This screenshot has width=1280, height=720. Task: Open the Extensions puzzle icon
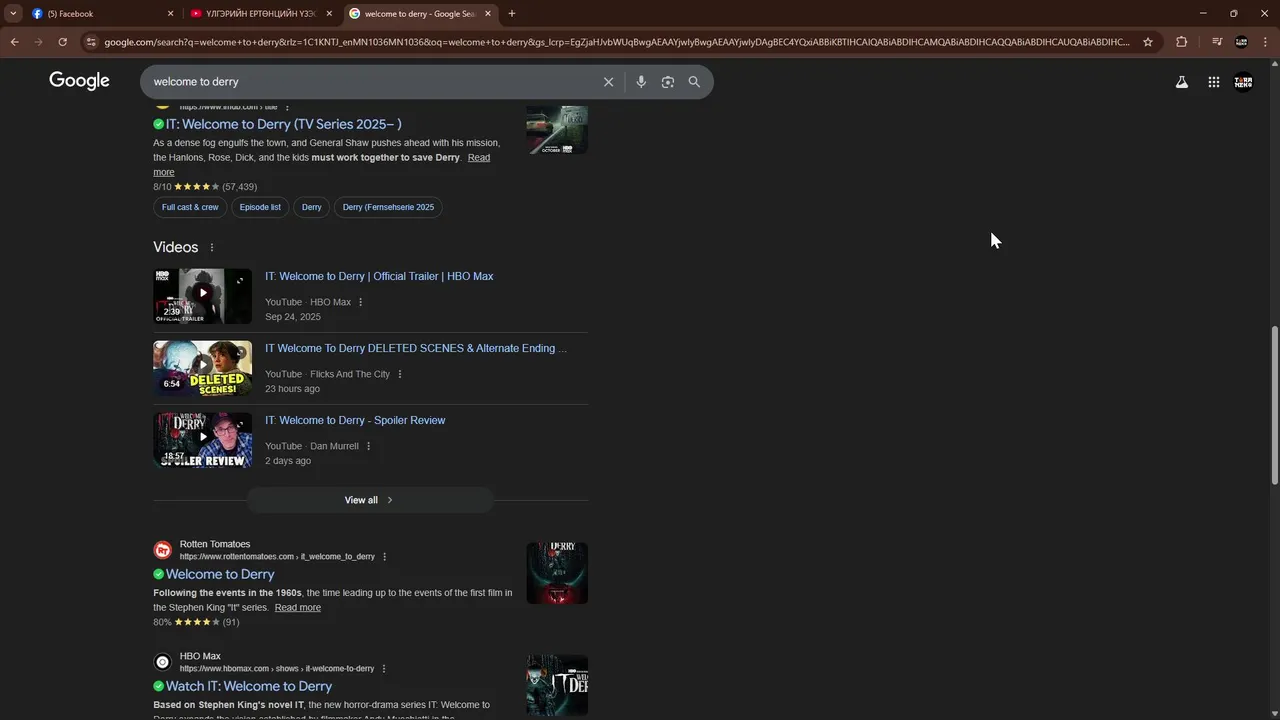(1182, 42)
